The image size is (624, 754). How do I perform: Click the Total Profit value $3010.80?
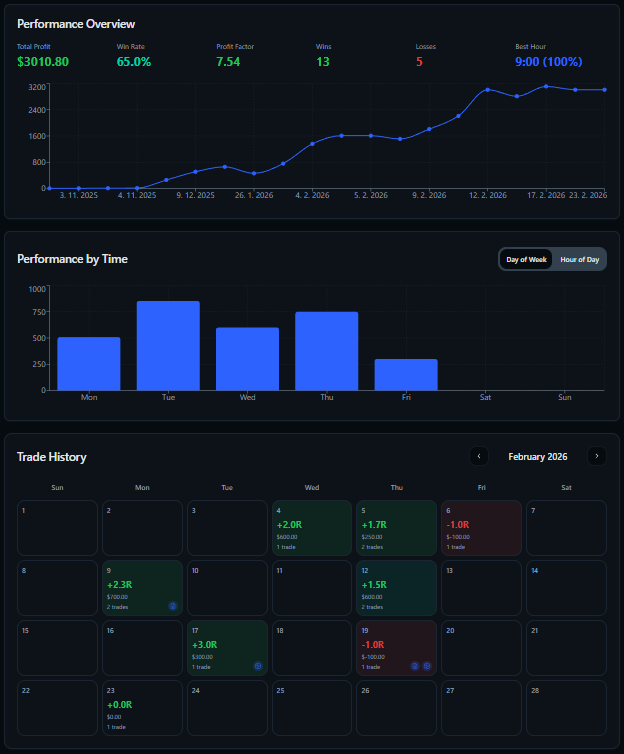[x=43, y=62]
